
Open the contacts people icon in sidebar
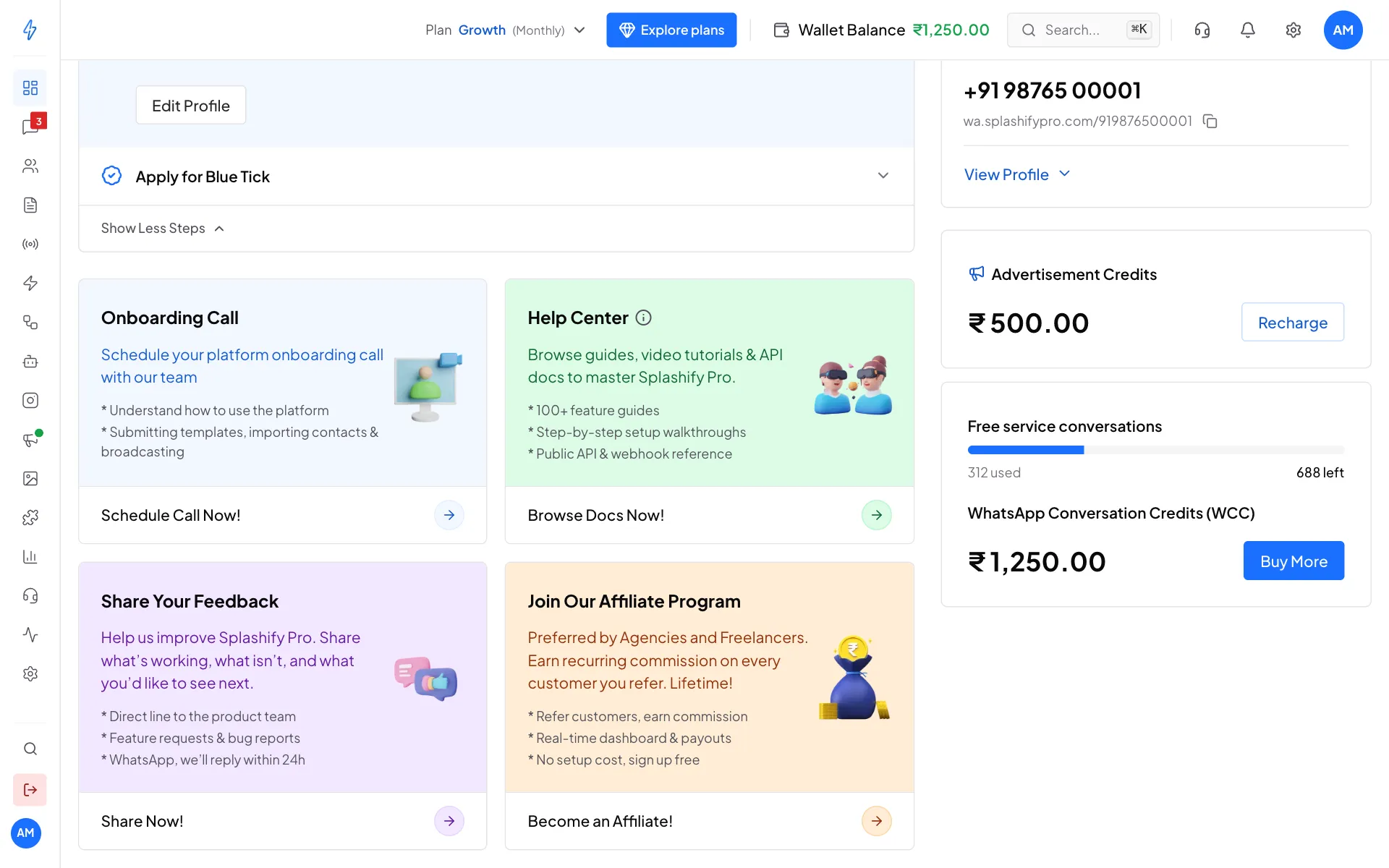point(30,166)
